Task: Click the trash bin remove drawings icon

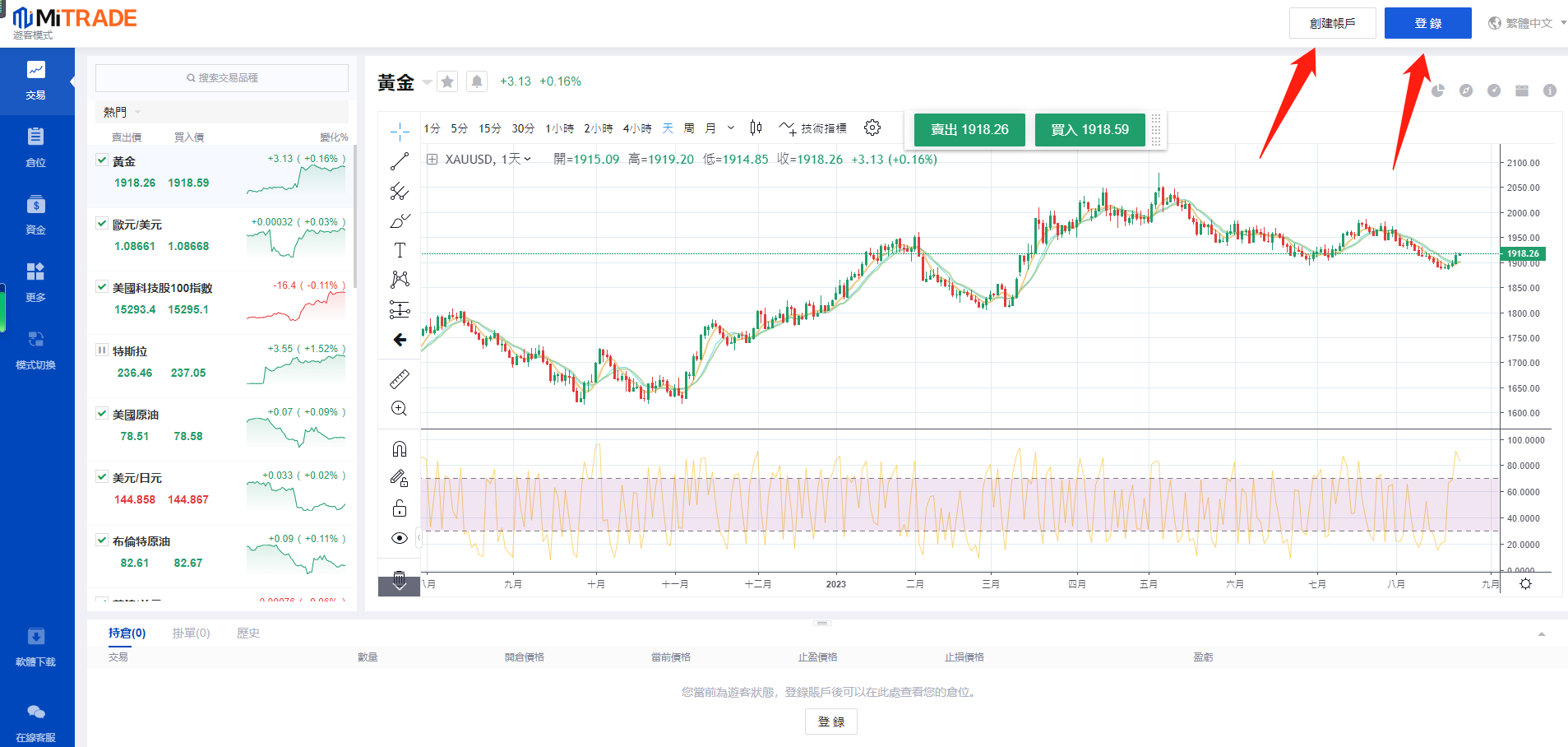Action: coord(400,578)
